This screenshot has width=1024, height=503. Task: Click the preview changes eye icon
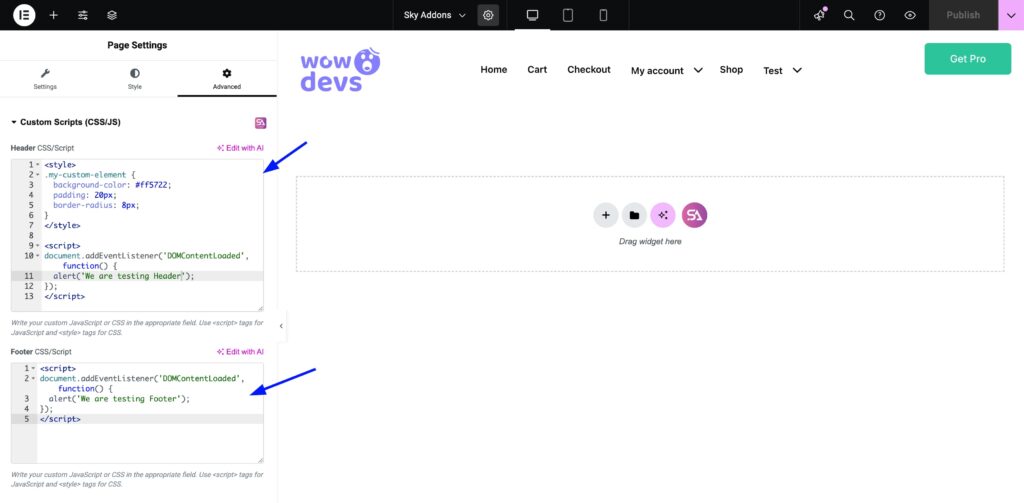[910, 15]
